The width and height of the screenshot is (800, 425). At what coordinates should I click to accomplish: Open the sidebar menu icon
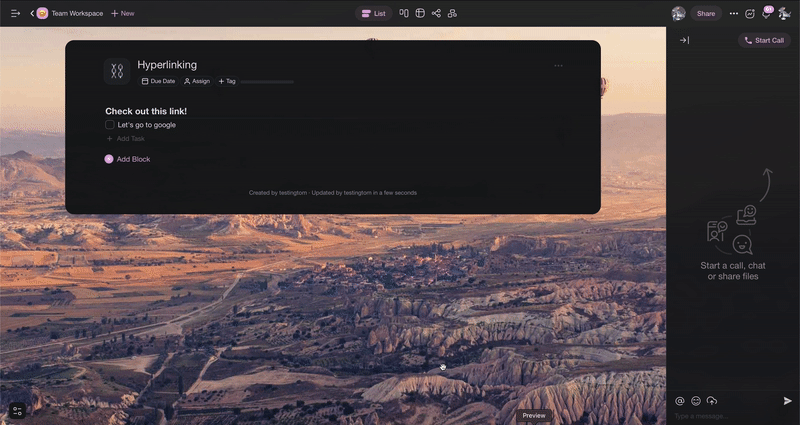(15, 13)
